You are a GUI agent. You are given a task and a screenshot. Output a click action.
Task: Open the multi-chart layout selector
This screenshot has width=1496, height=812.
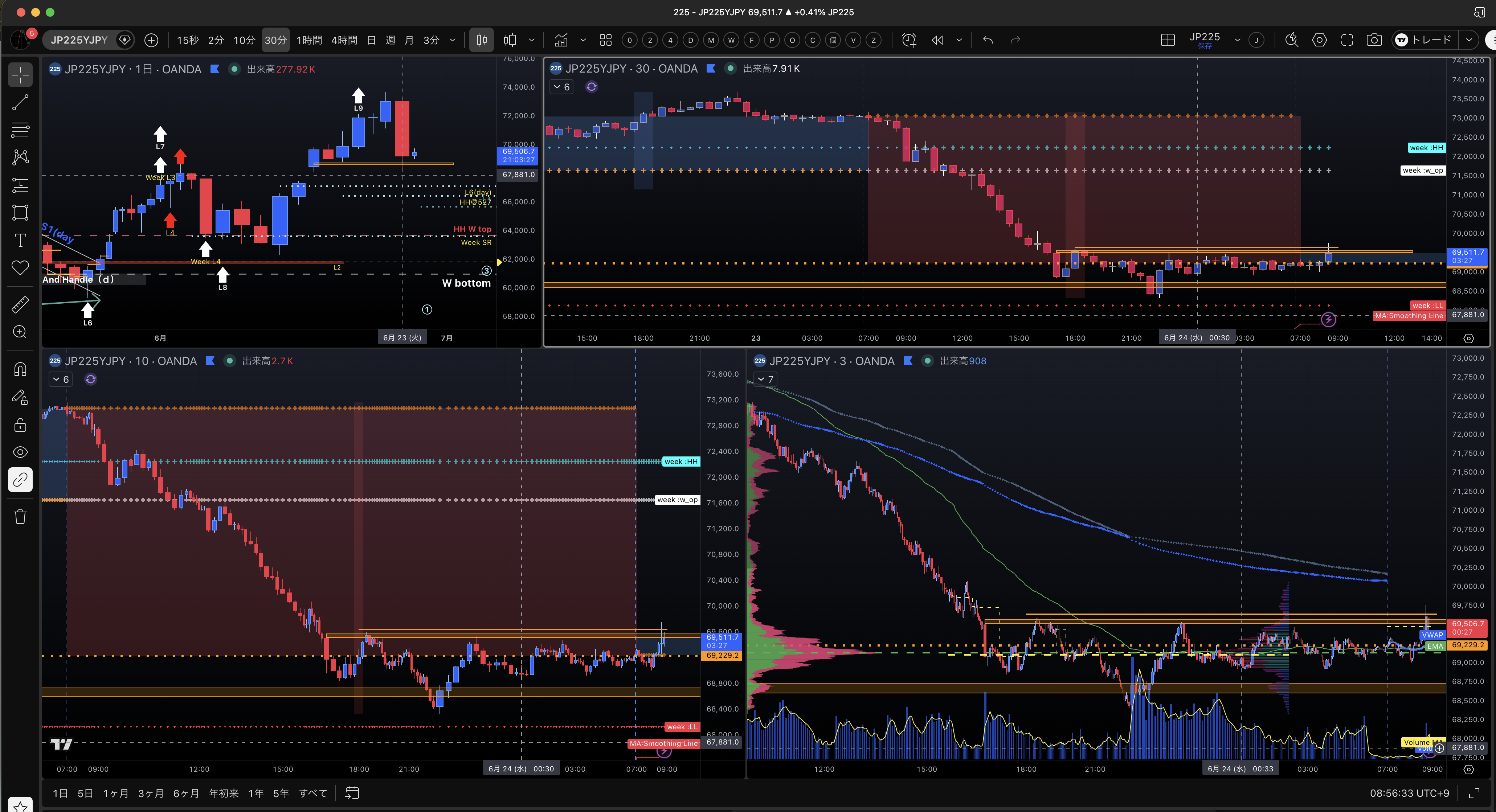(x=1168, y=40)
